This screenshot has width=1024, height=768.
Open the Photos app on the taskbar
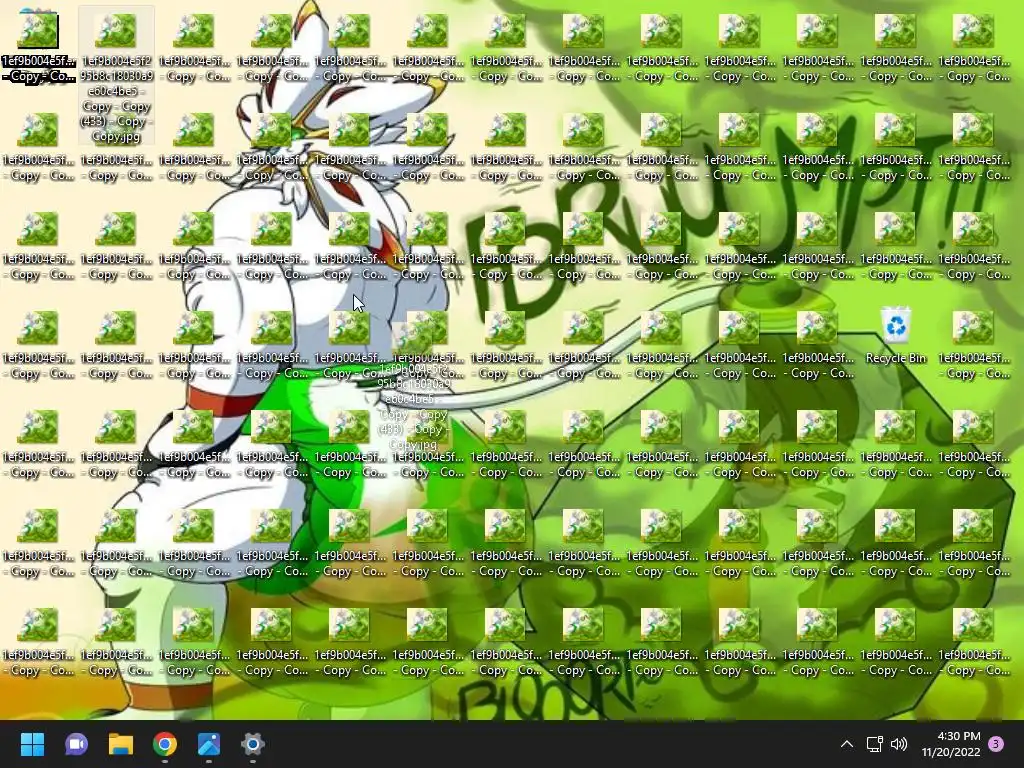click(x=209, y=744)
